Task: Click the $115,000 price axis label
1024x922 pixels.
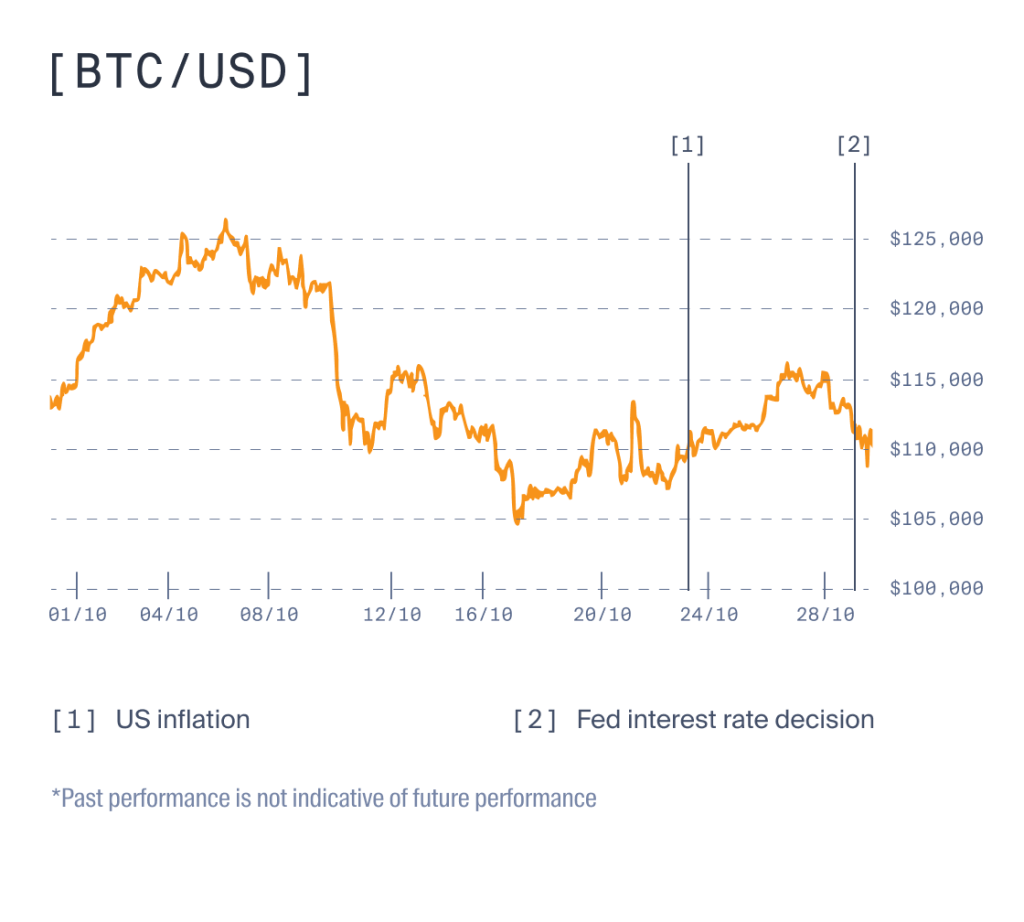Action: [x=936, y=379]
